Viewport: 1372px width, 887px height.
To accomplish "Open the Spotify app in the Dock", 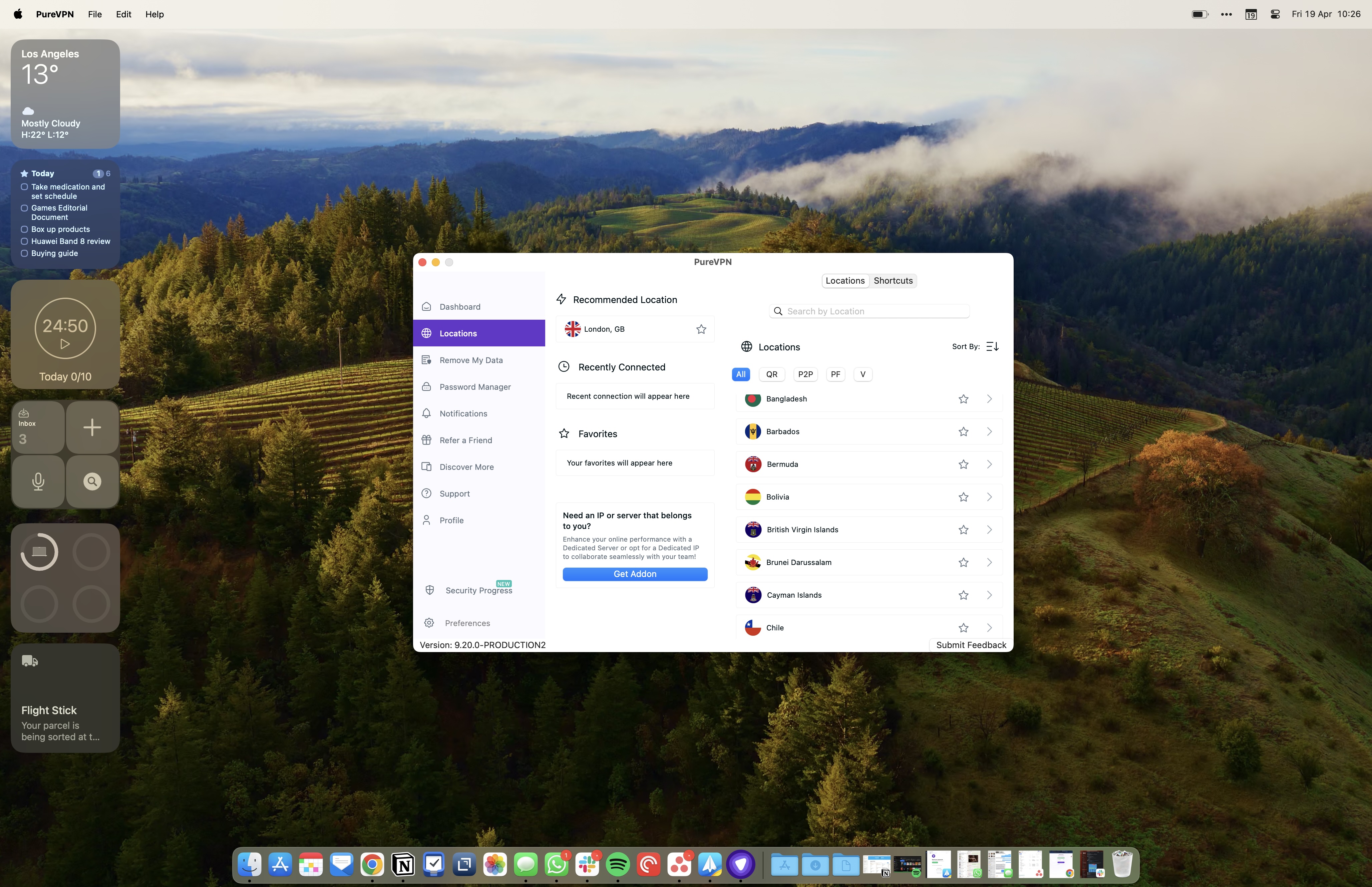I will point(617,865).
